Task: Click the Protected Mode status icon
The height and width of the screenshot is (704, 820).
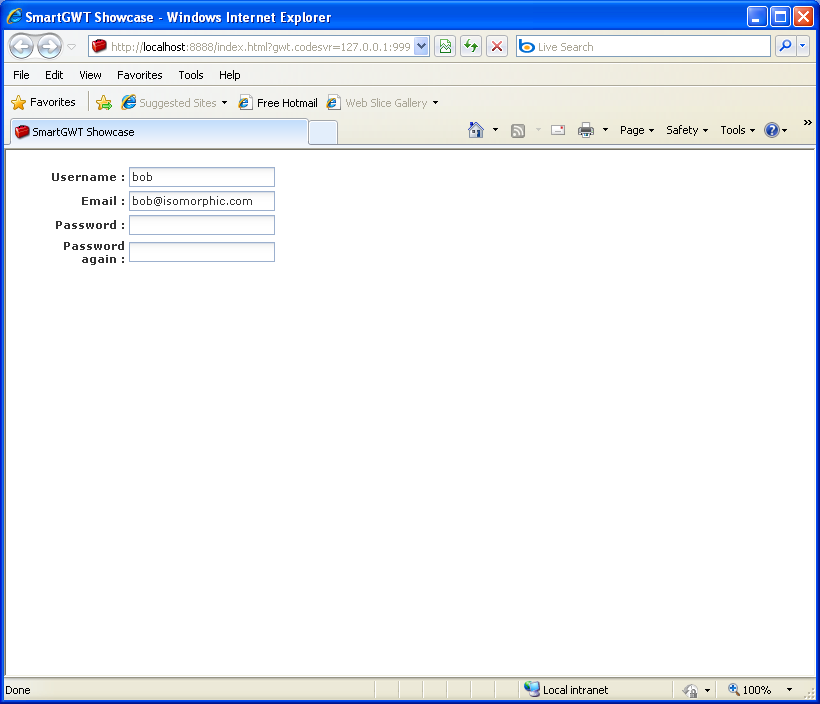Action: (690, 690)
